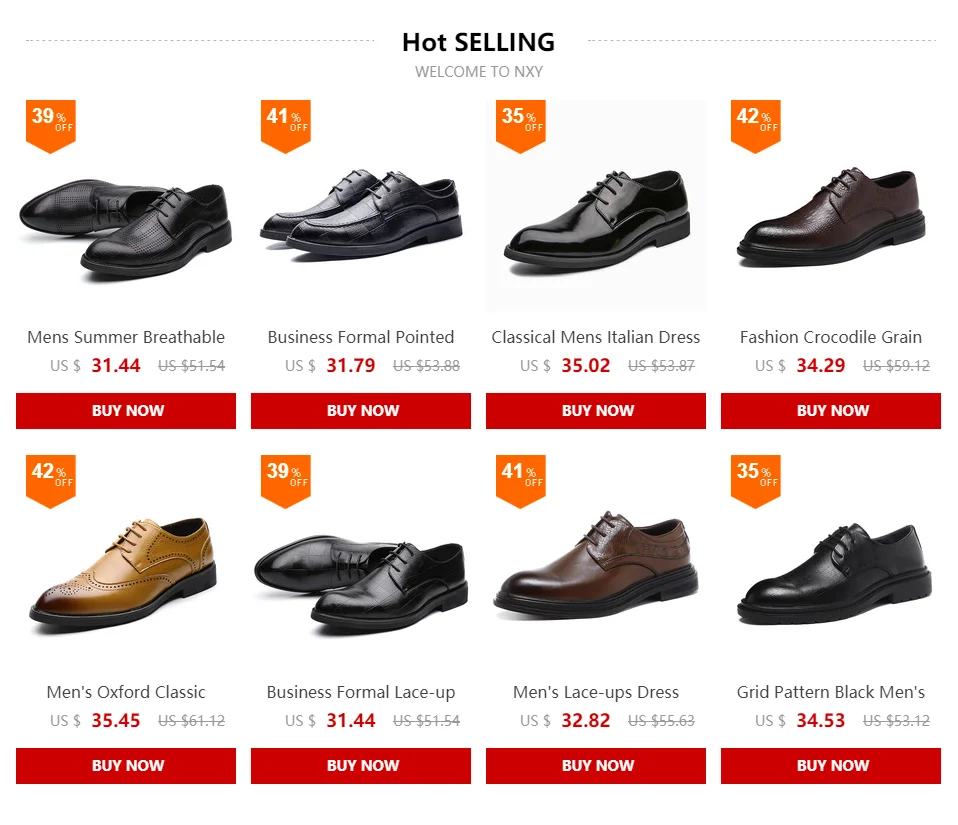958x825 pixels.
Task: Open the brown Men's Lace-ups Dress shoe image
Action: (596, 570)
